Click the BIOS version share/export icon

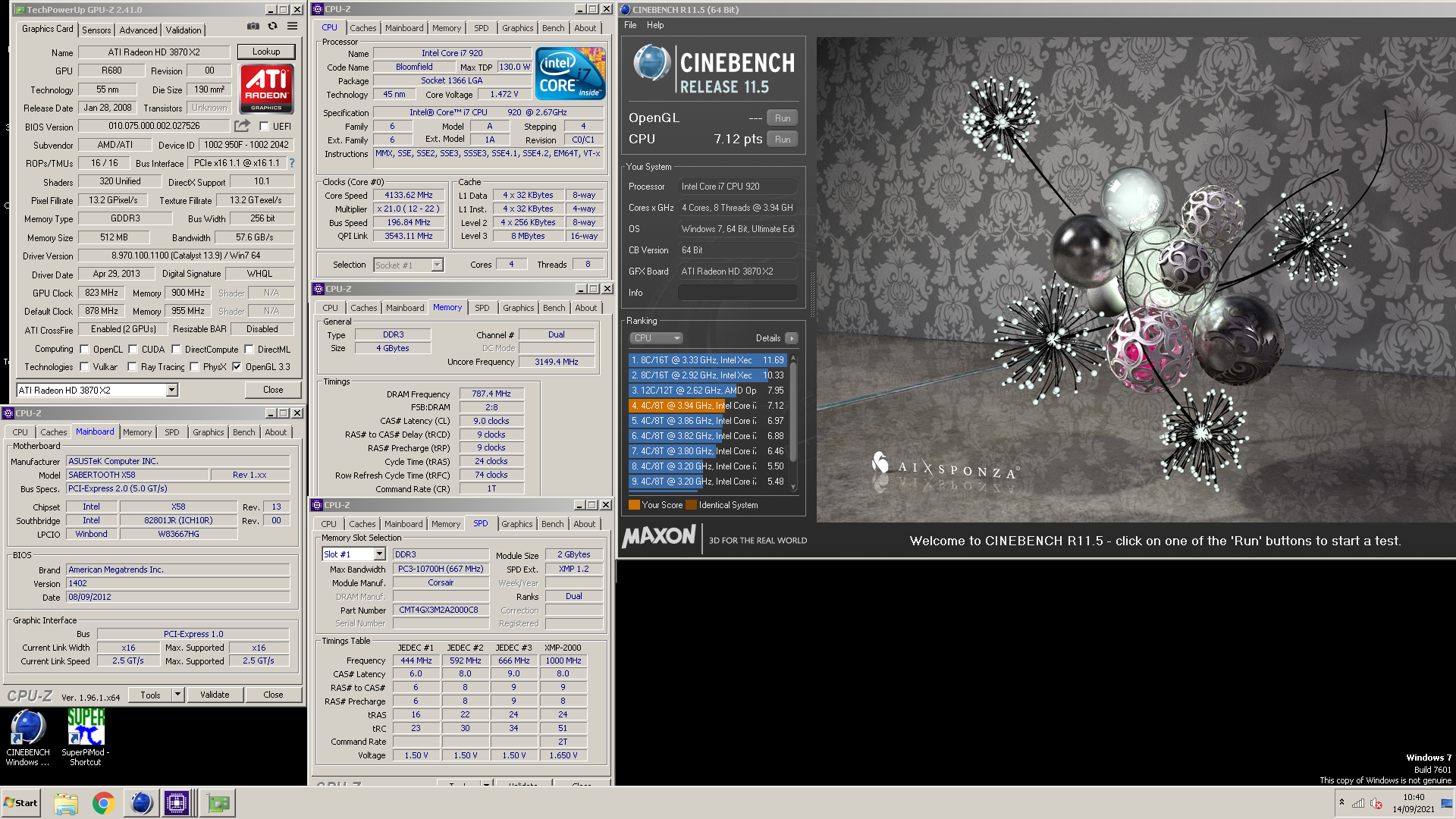[242, 126]
